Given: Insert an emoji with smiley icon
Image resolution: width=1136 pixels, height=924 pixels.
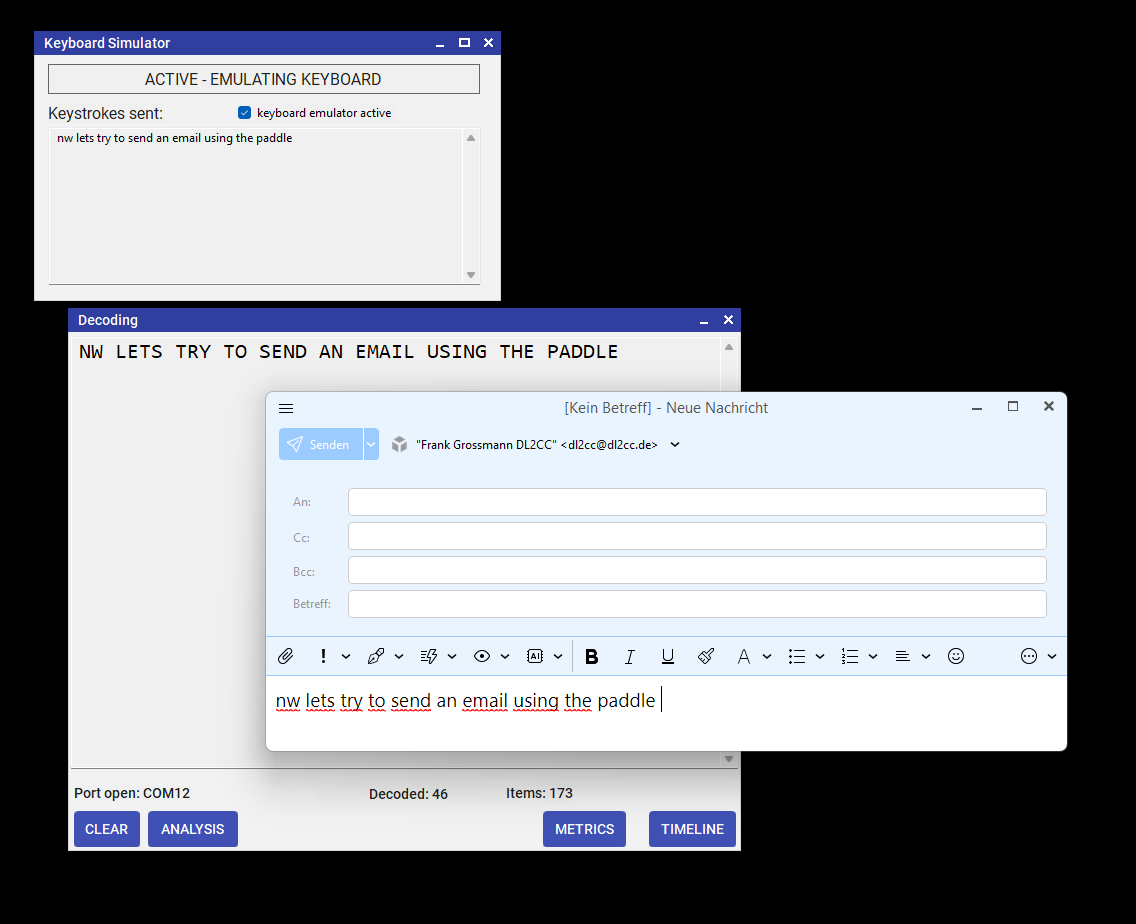Looking at the screenshot, I should coord(956,657).
